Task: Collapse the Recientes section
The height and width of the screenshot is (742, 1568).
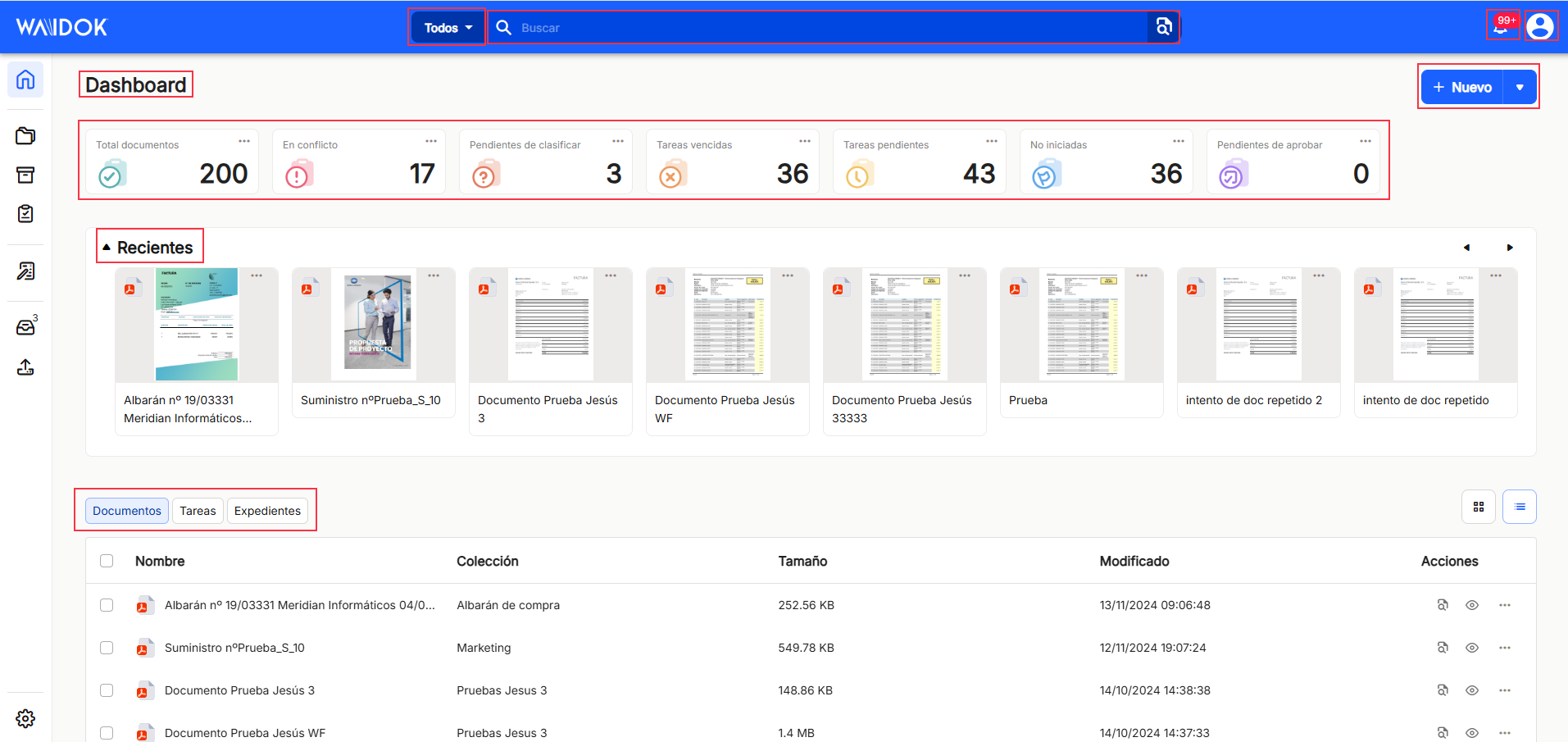Action: (107, 247)
